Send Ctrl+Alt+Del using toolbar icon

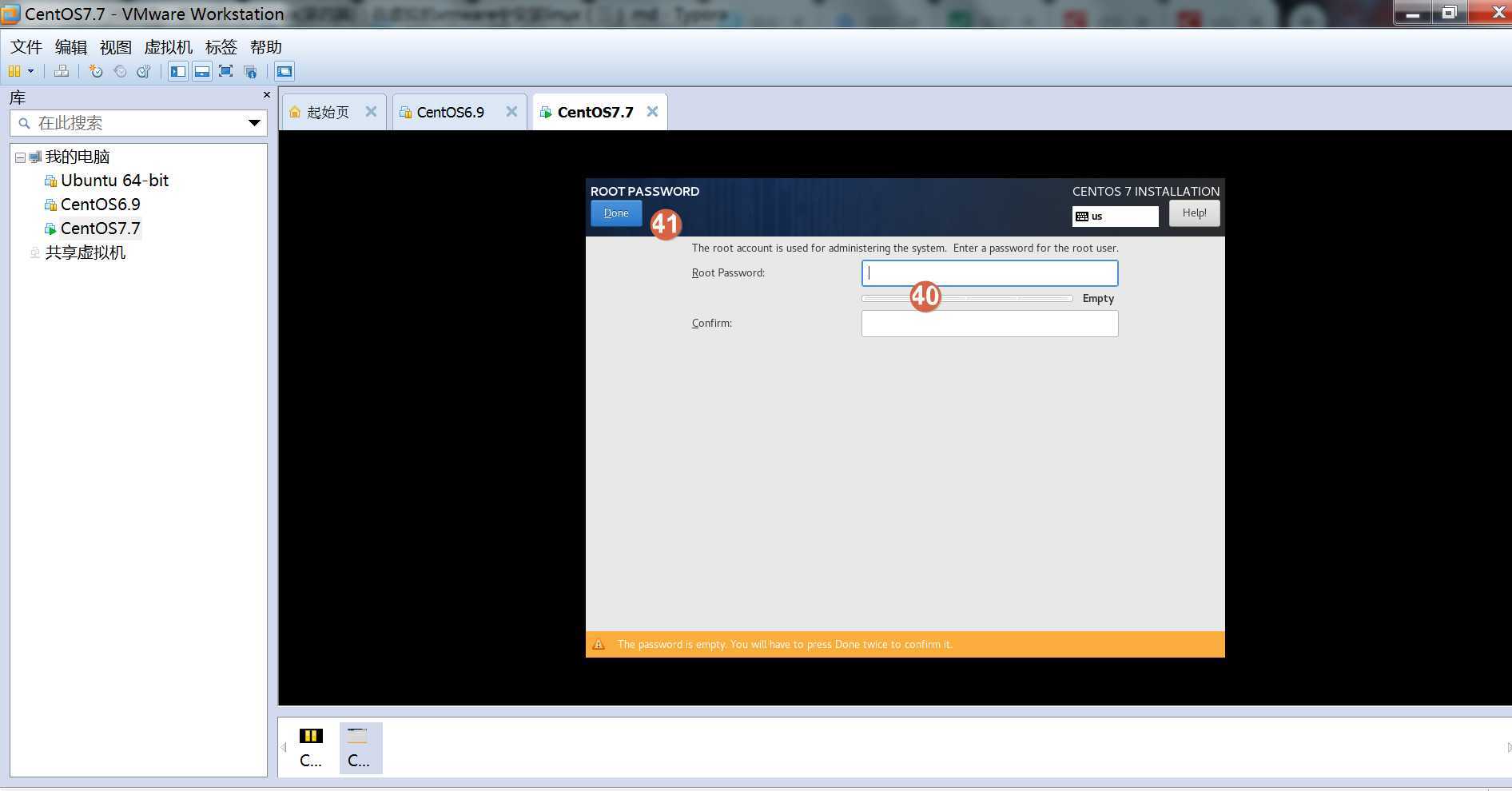[x=61, y=71]
